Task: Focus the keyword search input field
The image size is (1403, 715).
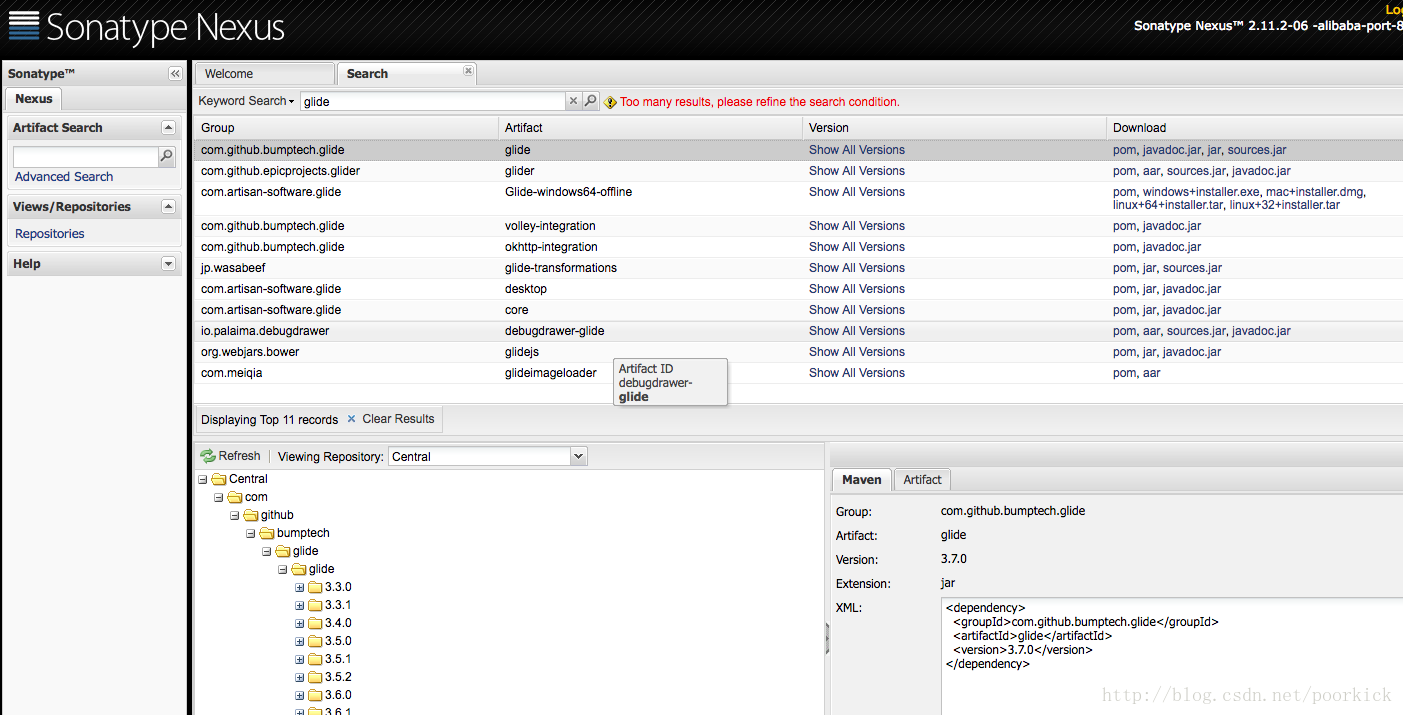Action: click(x=432, y=101)
